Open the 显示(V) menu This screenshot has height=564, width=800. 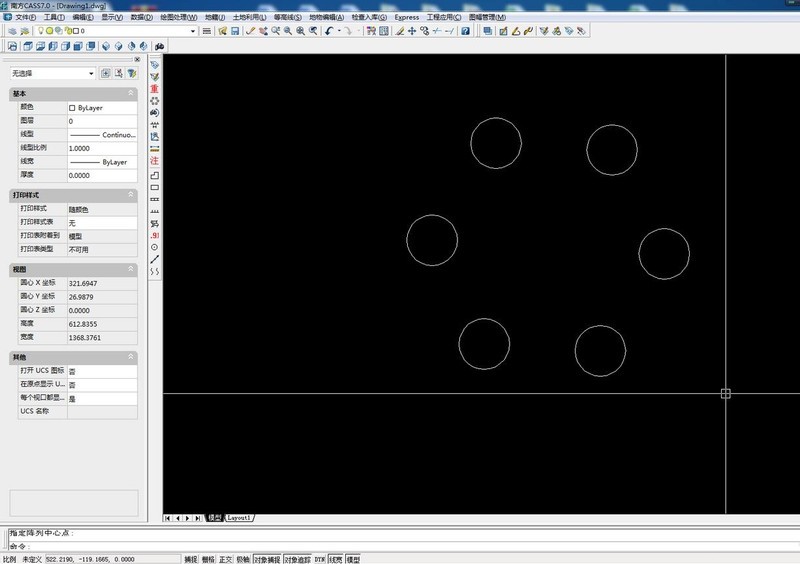[x=112, y=17]
